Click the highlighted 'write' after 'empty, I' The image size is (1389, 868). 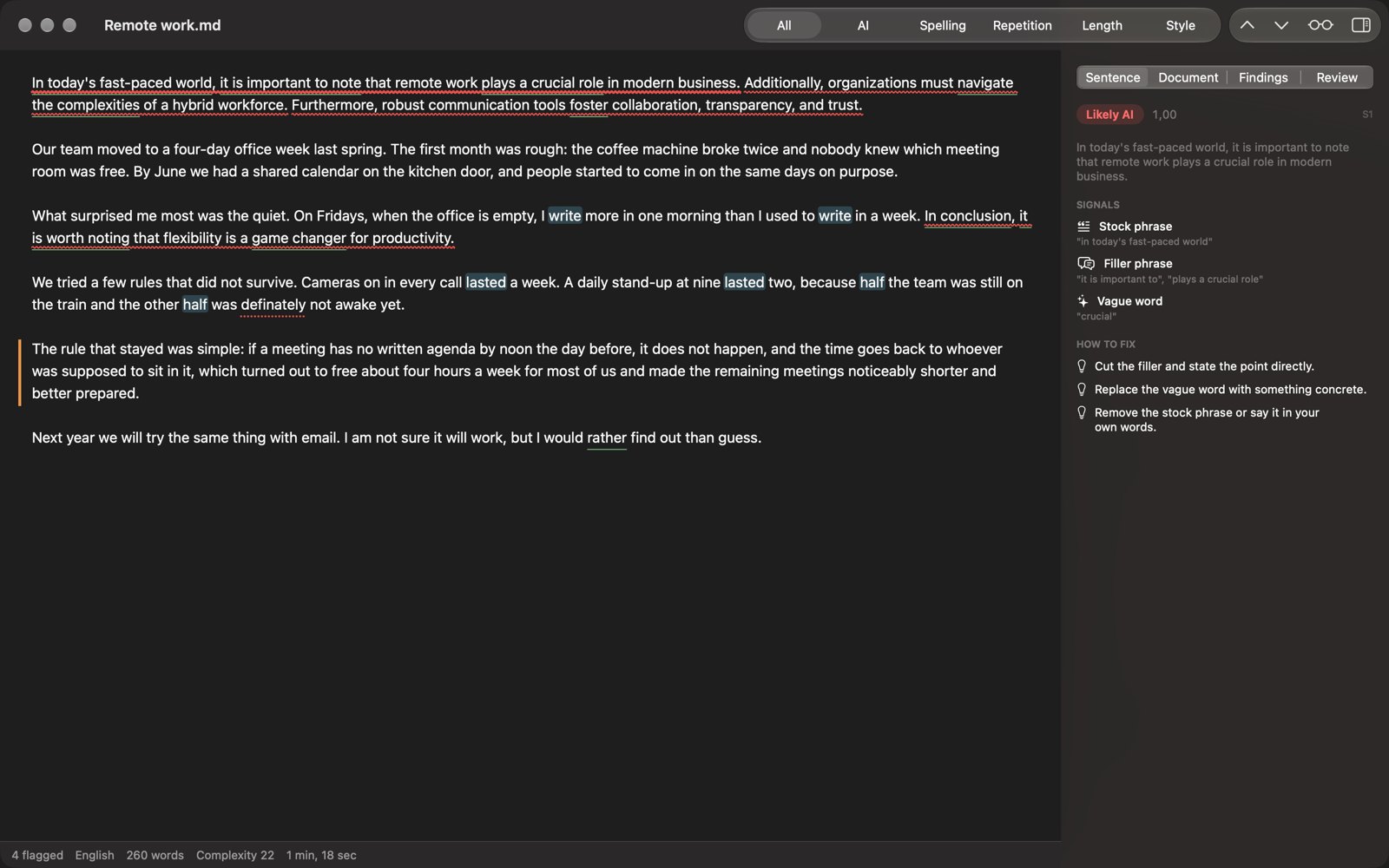pos(565,216)
